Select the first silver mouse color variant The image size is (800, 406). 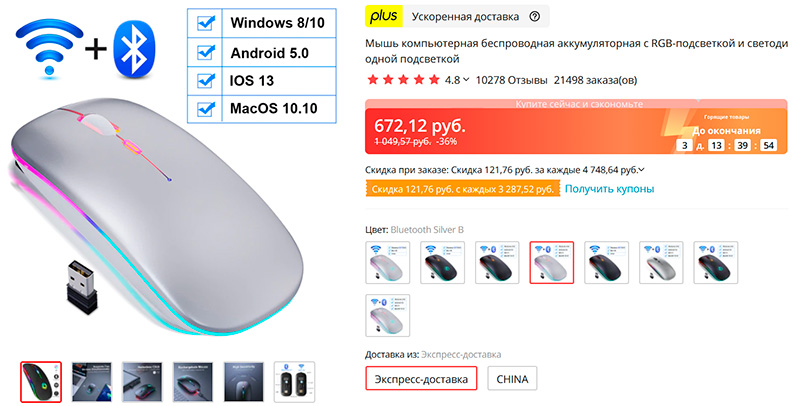[388, 262]
